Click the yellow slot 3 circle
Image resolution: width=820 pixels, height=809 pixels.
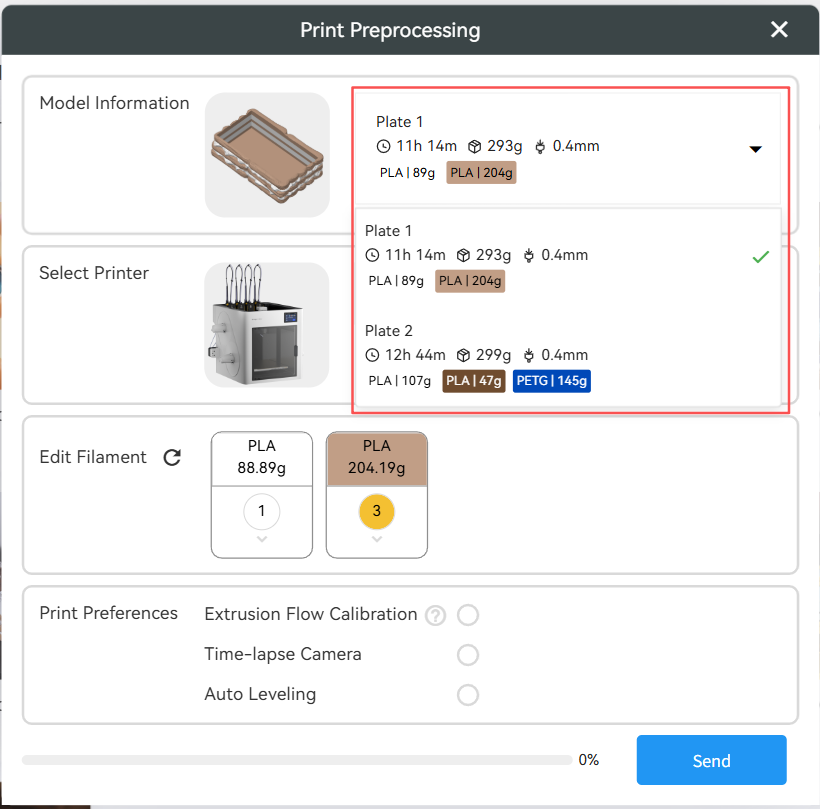click(377, 512)
